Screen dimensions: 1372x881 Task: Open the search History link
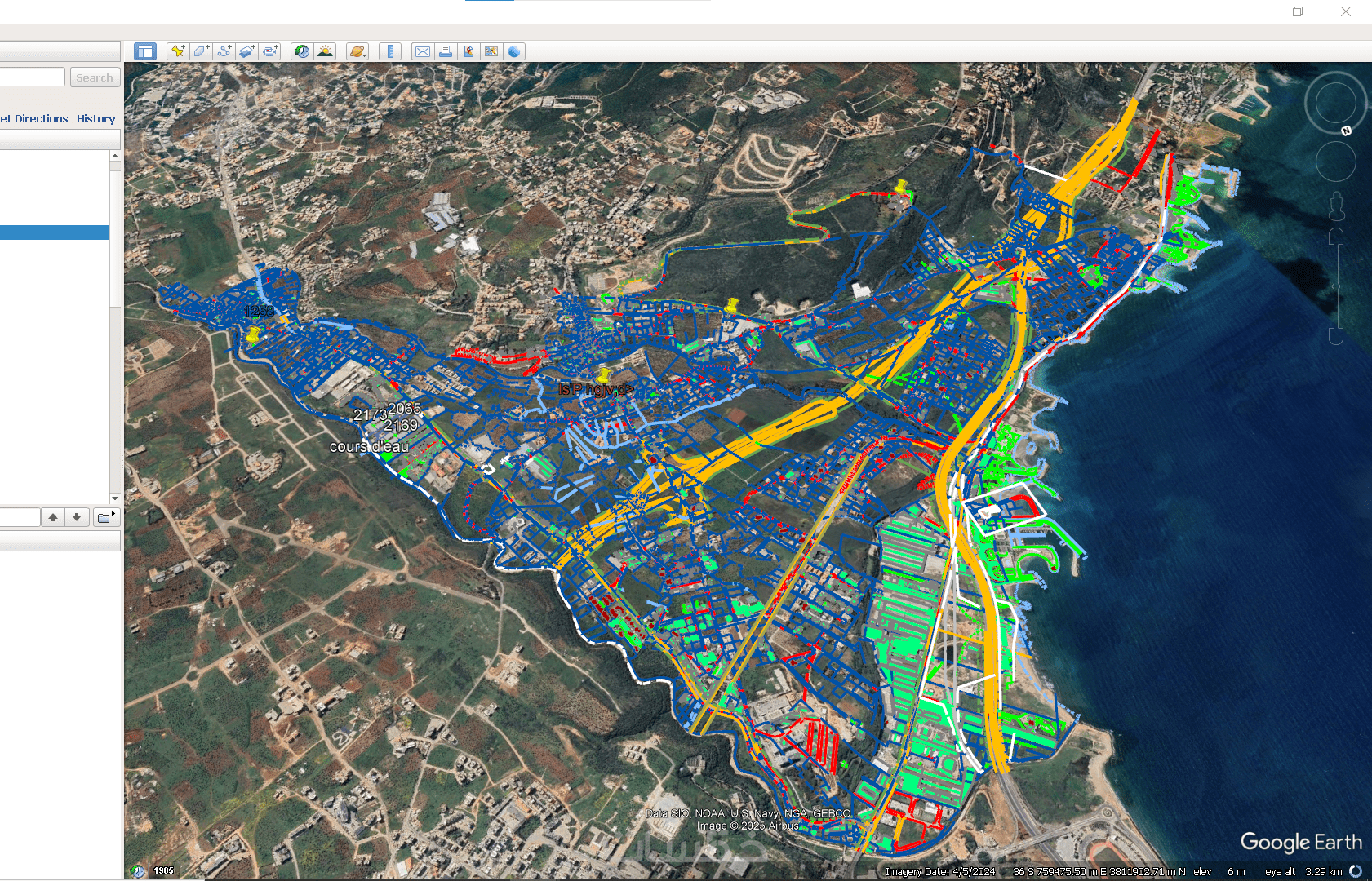96,119
